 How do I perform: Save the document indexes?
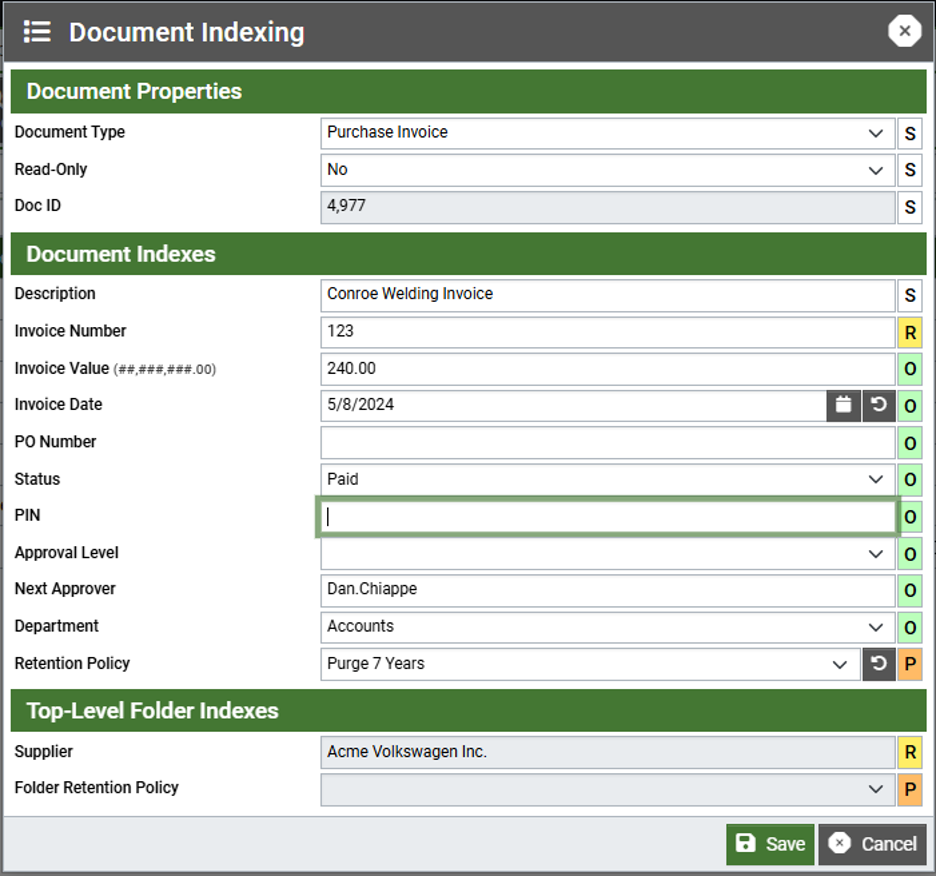click(x=770, y=844)
